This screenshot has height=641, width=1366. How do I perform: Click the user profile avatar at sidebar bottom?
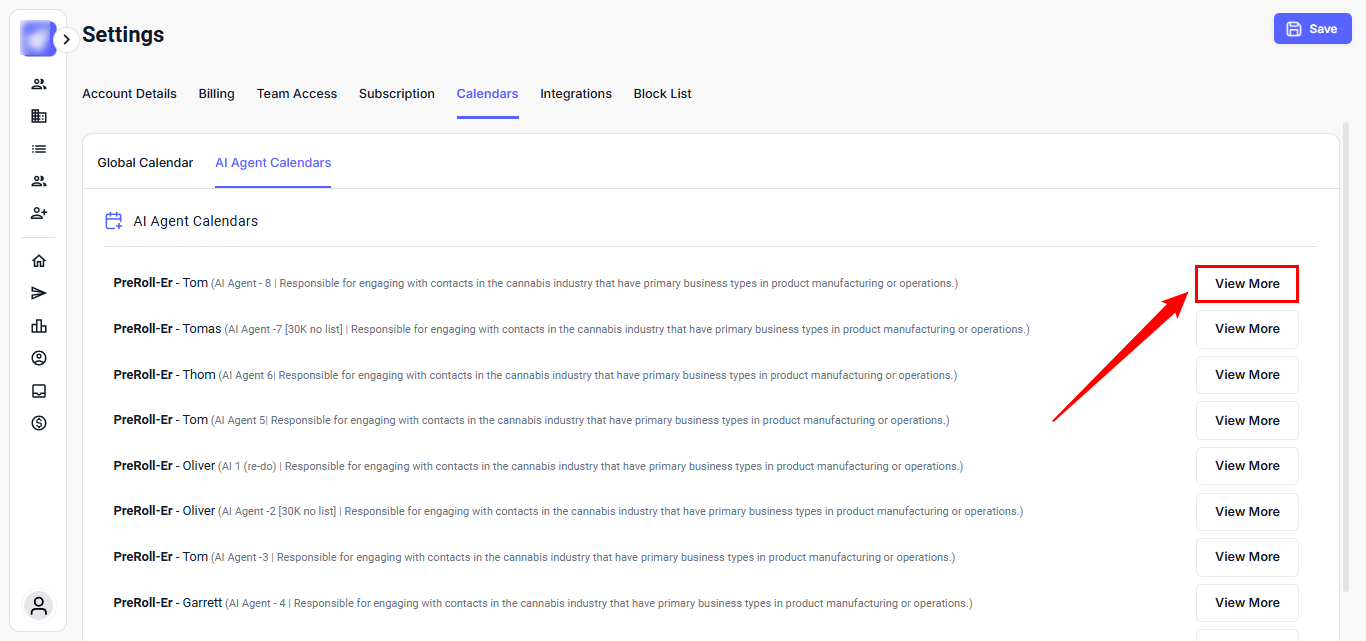(39, 605)
